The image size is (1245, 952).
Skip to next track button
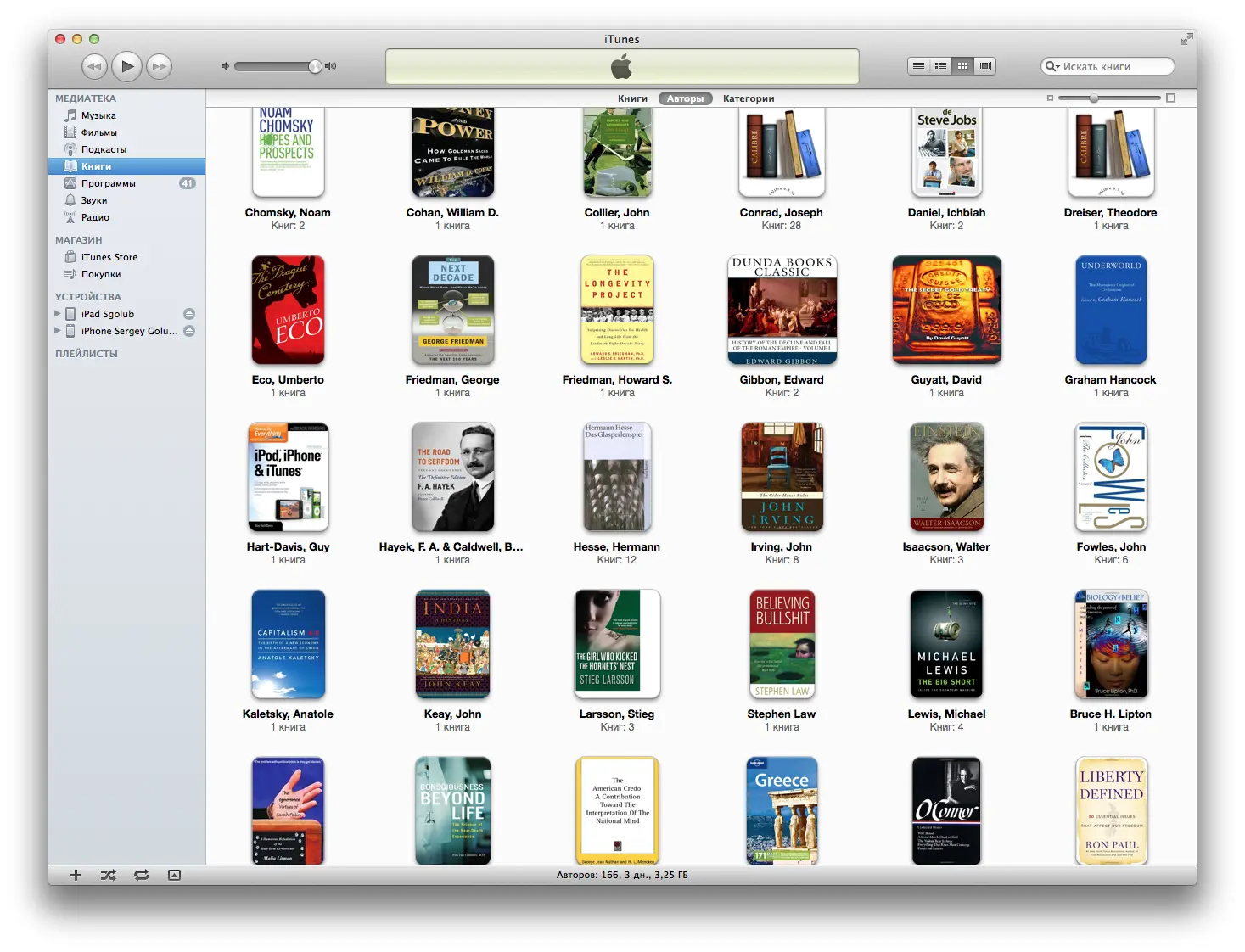coord(159,65)
